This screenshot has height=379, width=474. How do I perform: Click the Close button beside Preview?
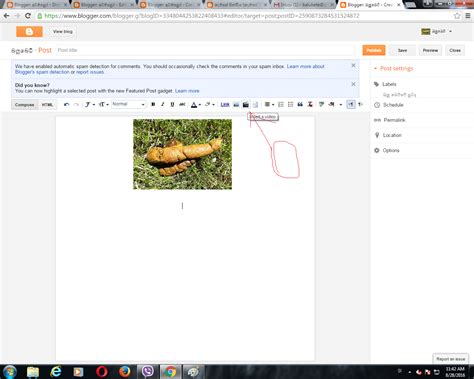[455, 50]
